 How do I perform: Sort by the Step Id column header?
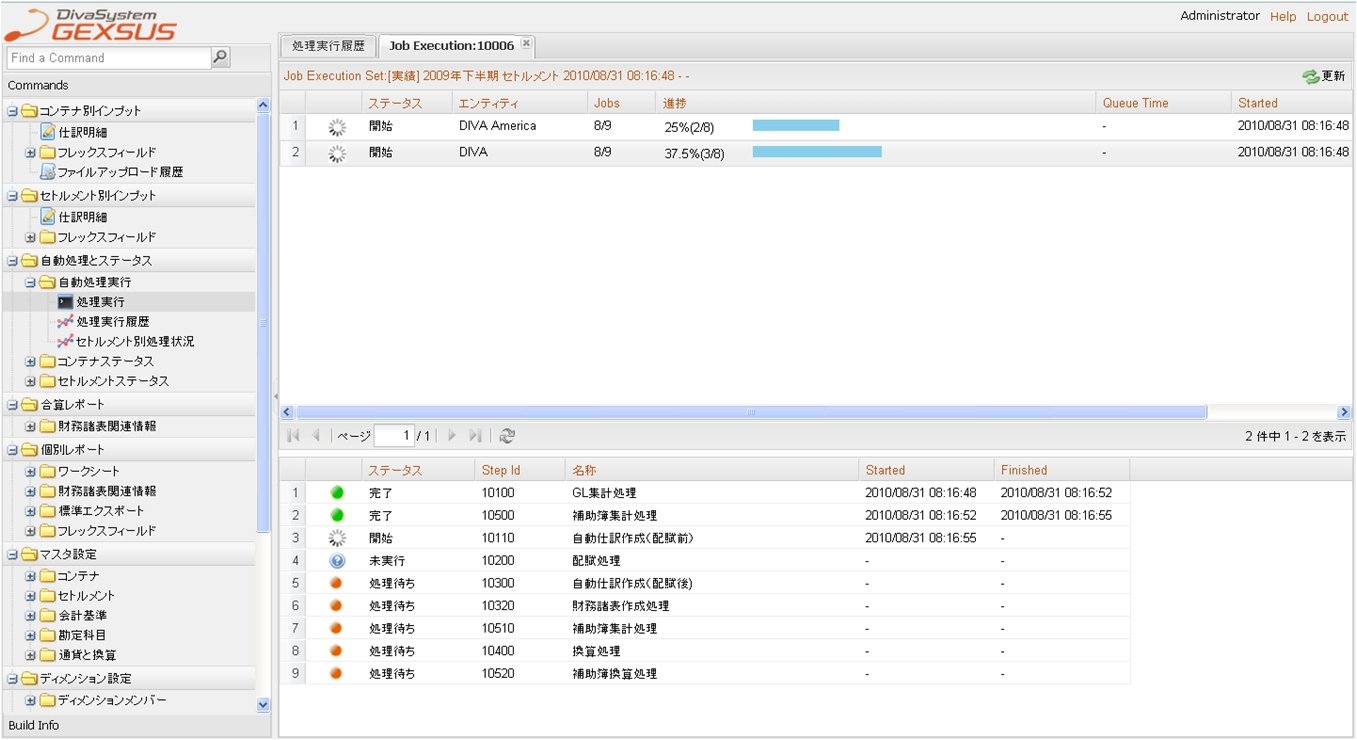[x=520, y=470]
